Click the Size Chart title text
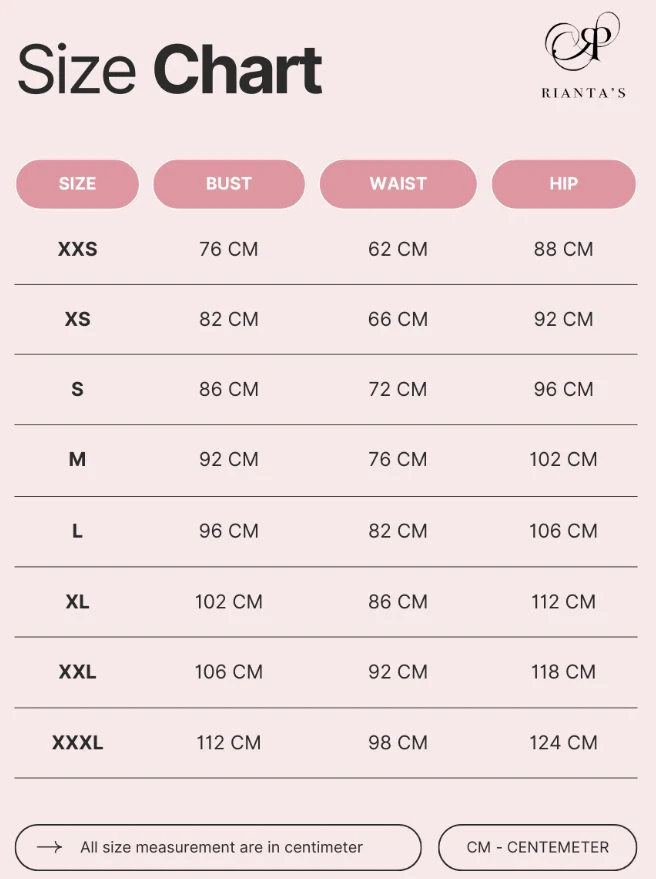Image resolution: width=656 pixels, height=879 pixels. 170,70
